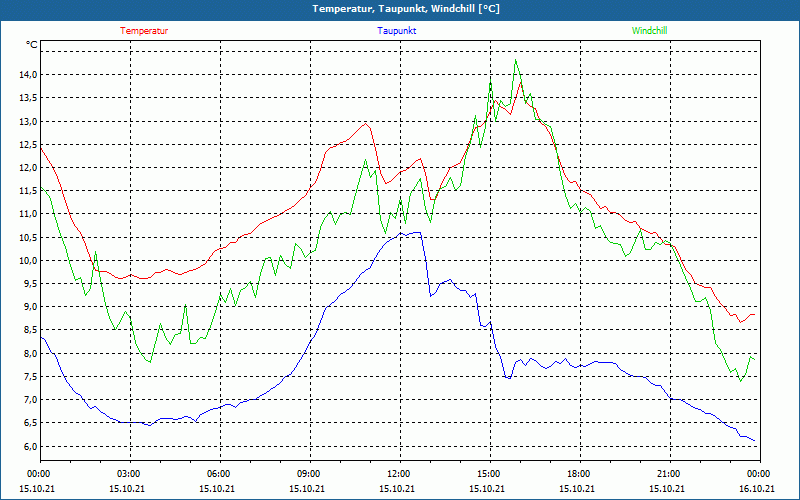Select the 14,0 y-axis value label
The image size is (800, 500).
(x=26, y=75)
